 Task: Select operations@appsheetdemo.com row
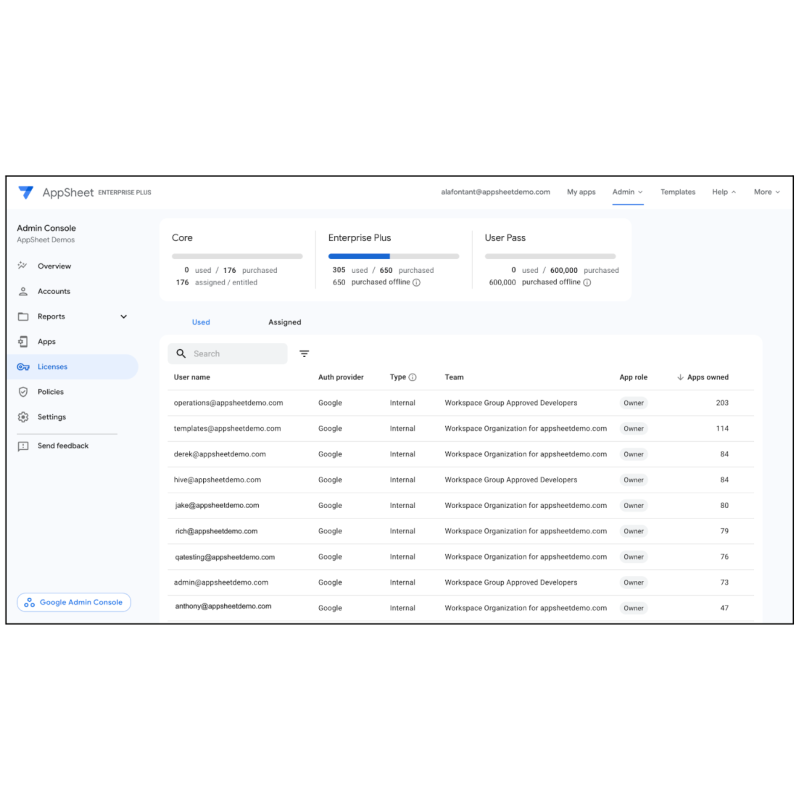[461, 403]
